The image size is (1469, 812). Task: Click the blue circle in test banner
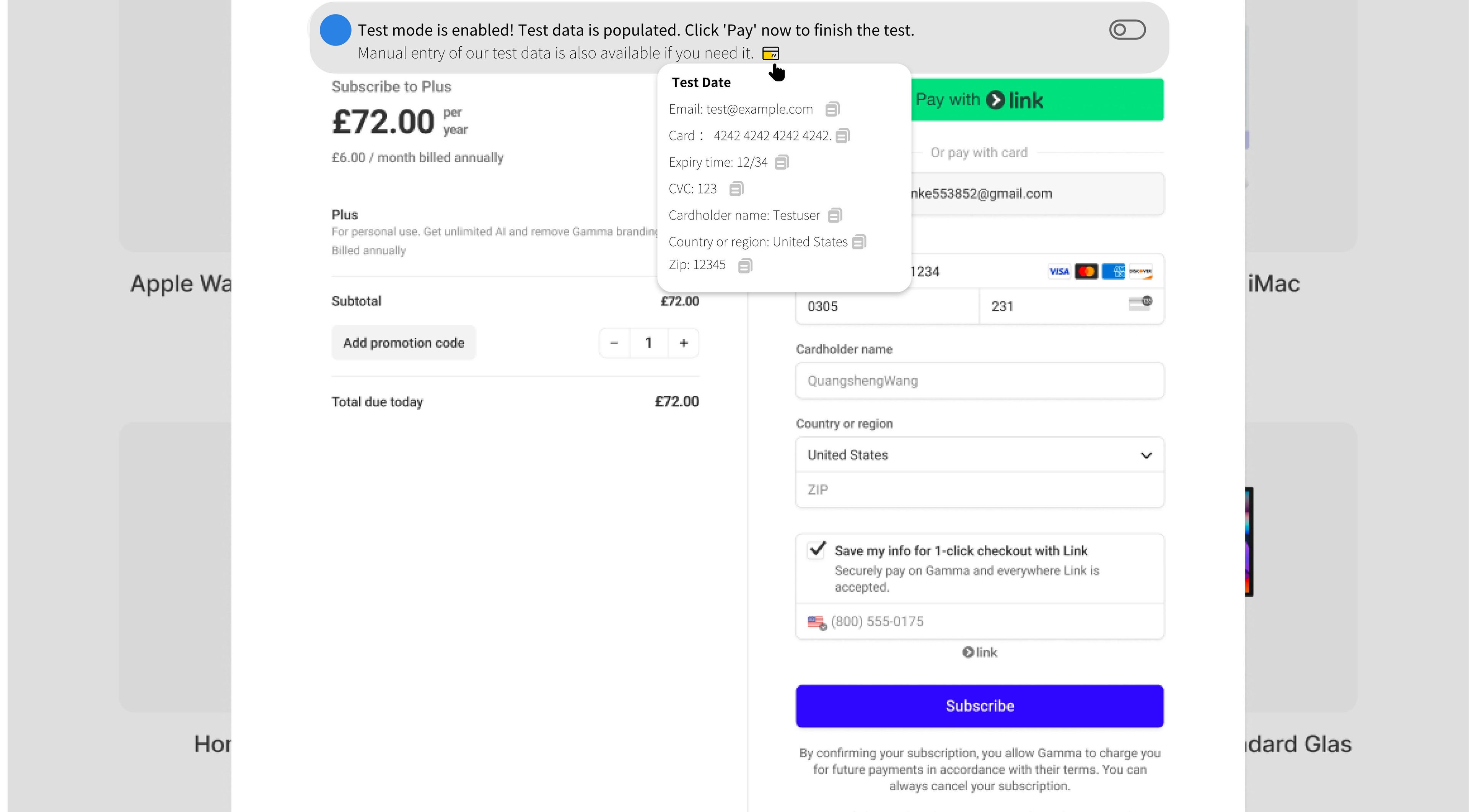pos(335,30)
